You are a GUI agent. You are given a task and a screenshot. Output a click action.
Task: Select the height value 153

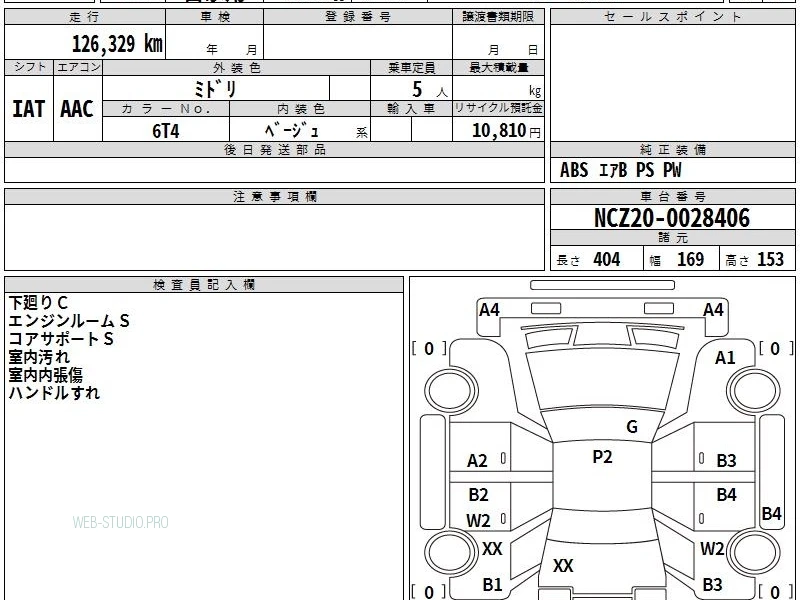pyautogui.click(x=770, y=260)
